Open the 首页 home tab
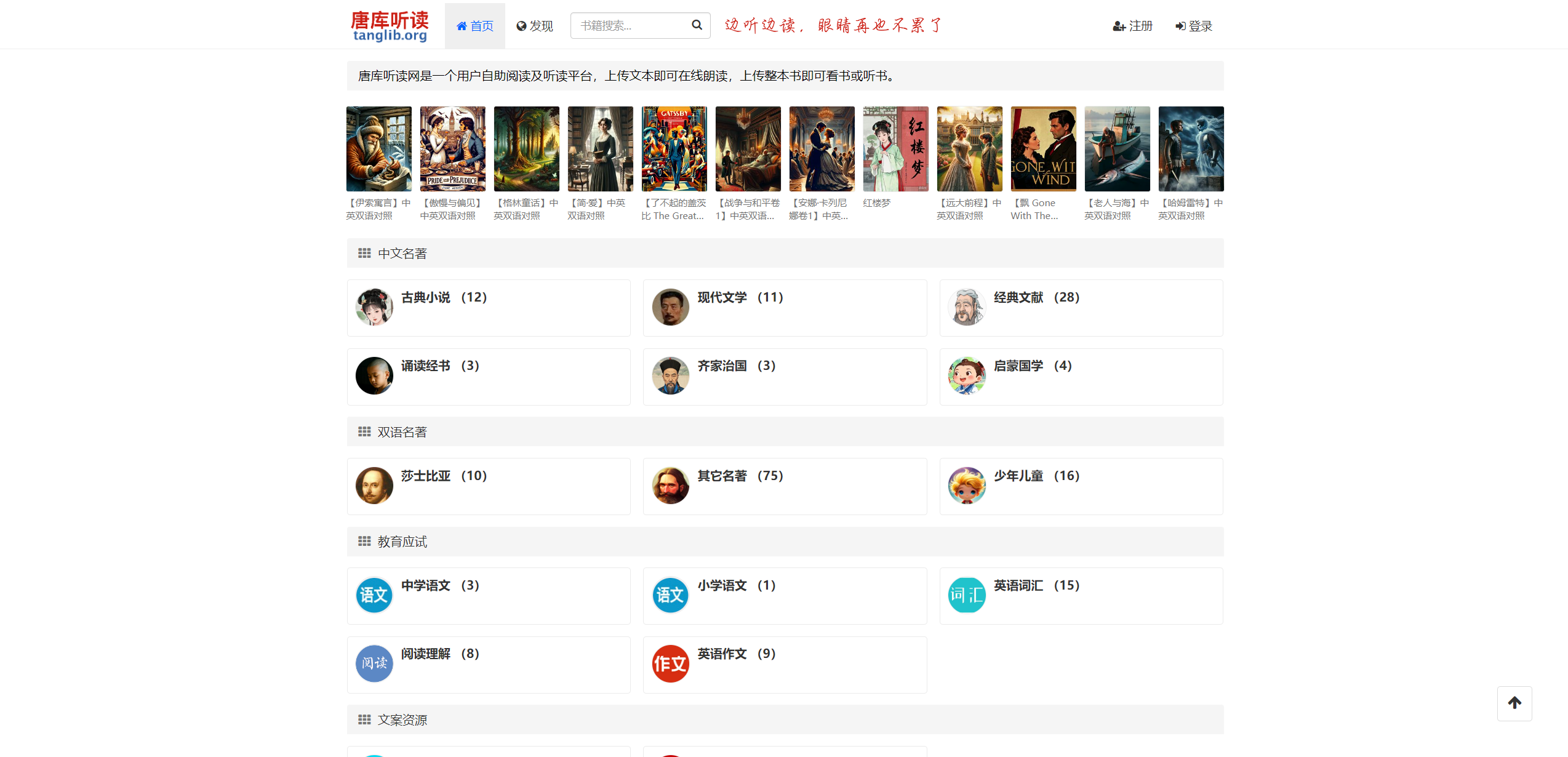1568x757 pixels. pos(474,26)
